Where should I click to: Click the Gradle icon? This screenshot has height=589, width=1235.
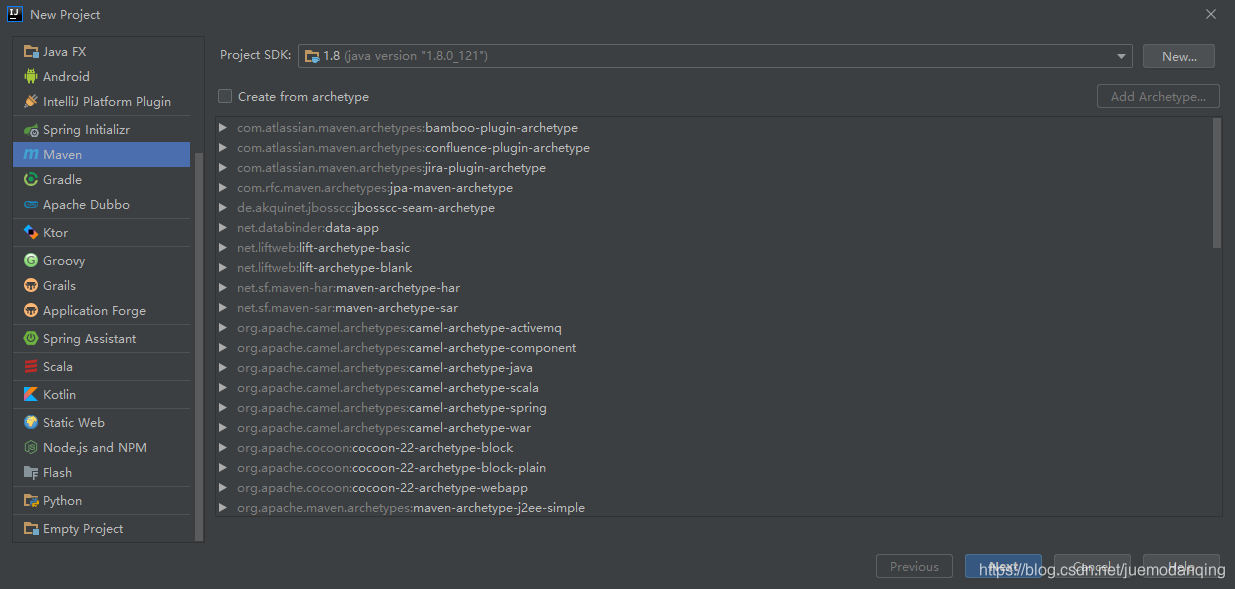coord(31,180)
